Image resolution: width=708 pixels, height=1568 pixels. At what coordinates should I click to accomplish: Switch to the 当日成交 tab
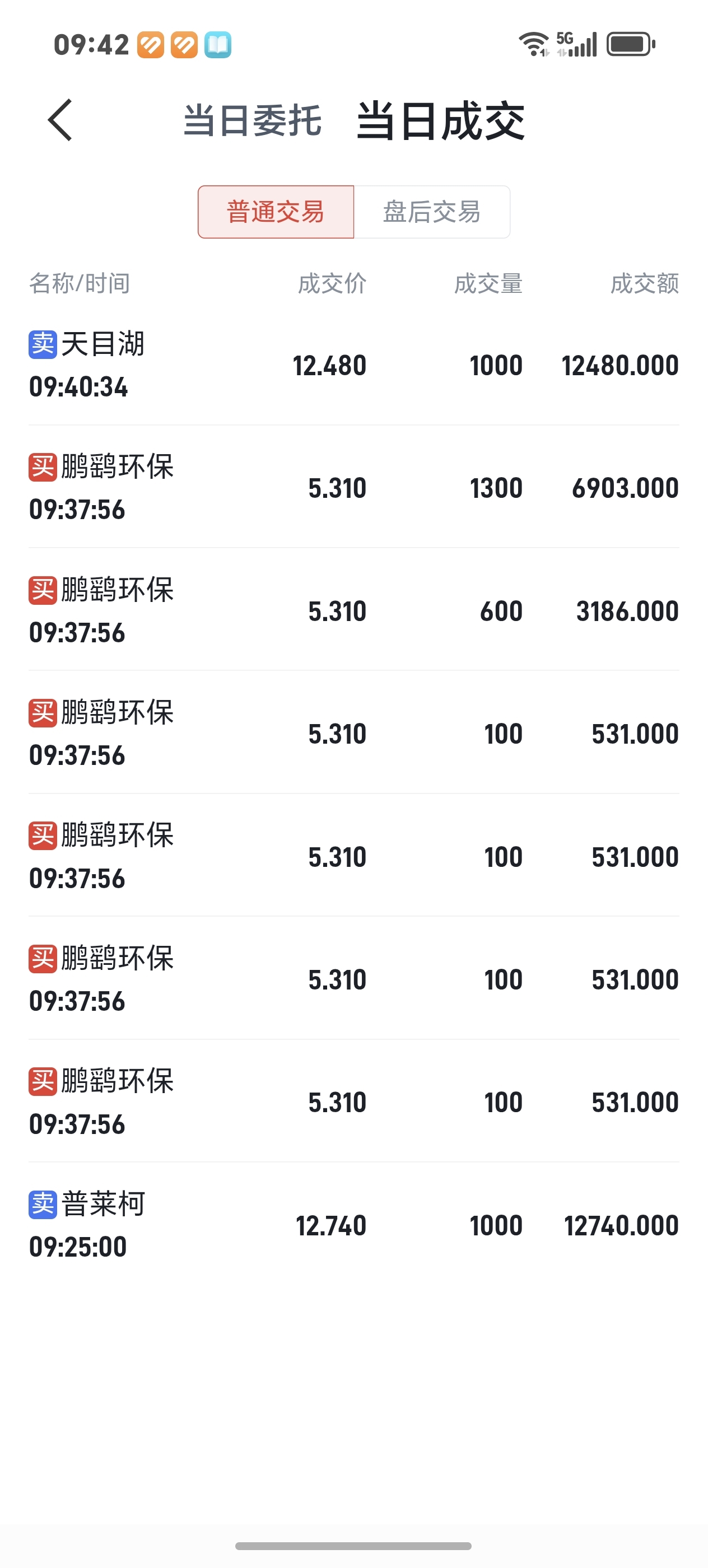[440, 121]
